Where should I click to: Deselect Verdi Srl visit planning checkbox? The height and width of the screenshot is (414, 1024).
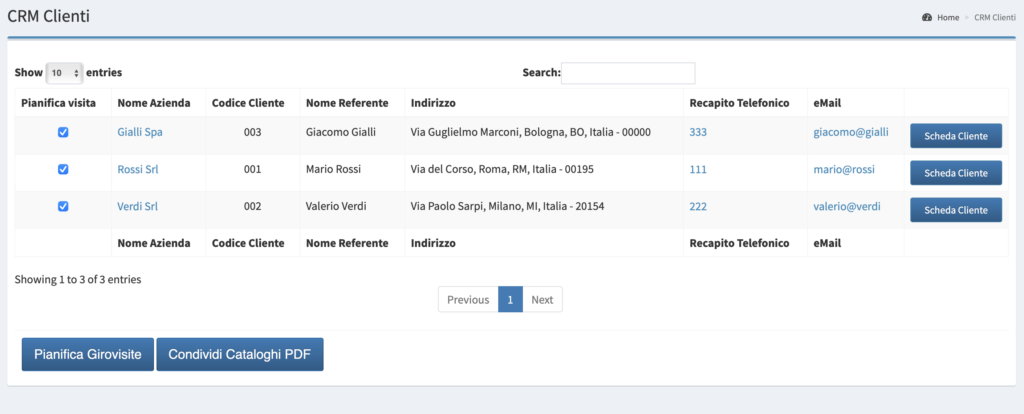[x=63, y=206]
